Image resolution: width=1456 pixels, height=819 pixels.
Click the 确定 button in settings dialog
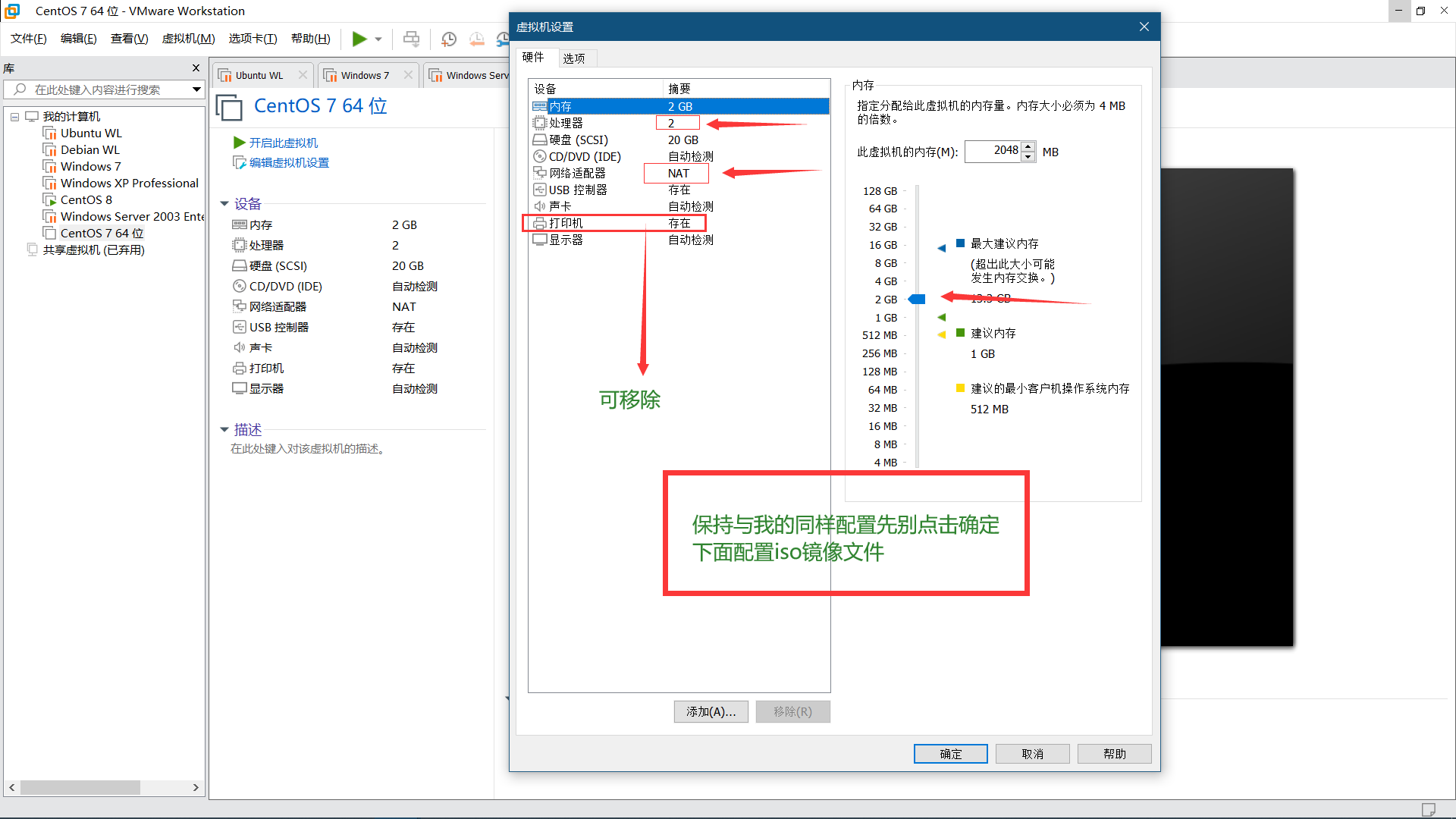coord(950,754)
